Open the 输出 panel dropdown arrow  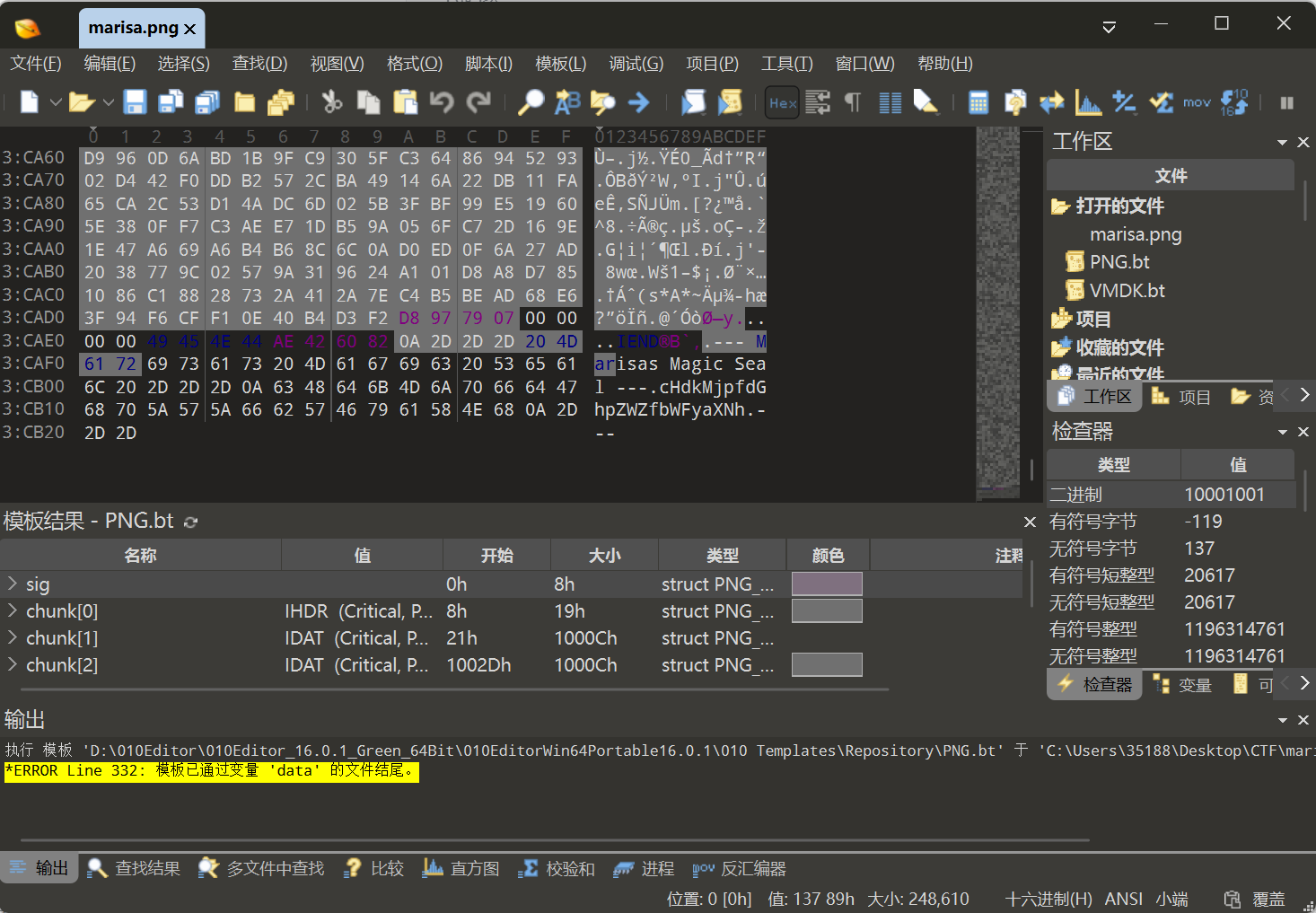coord(1282,720)
